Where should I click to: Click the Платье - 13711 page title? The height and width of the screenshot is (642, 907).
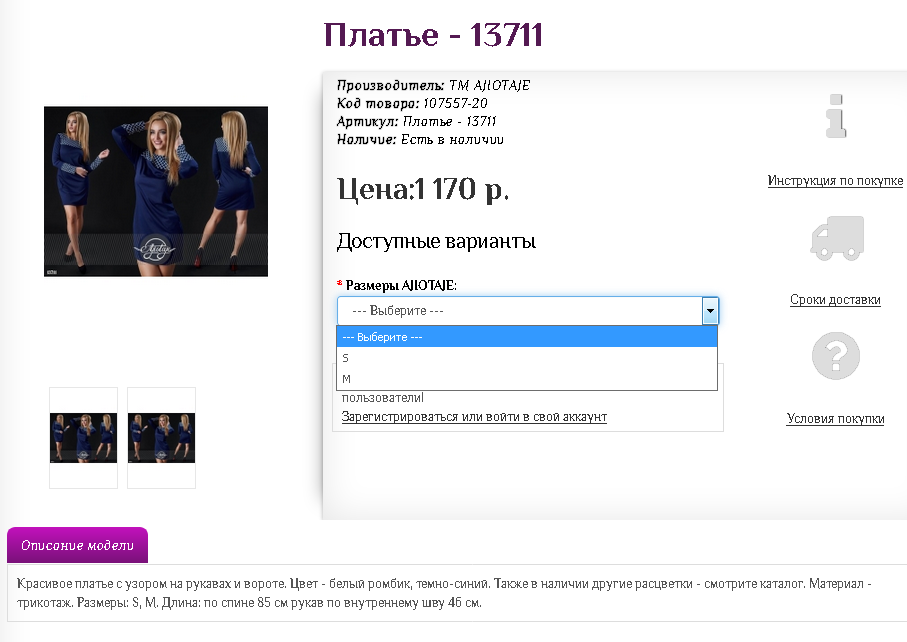[433, 35]
